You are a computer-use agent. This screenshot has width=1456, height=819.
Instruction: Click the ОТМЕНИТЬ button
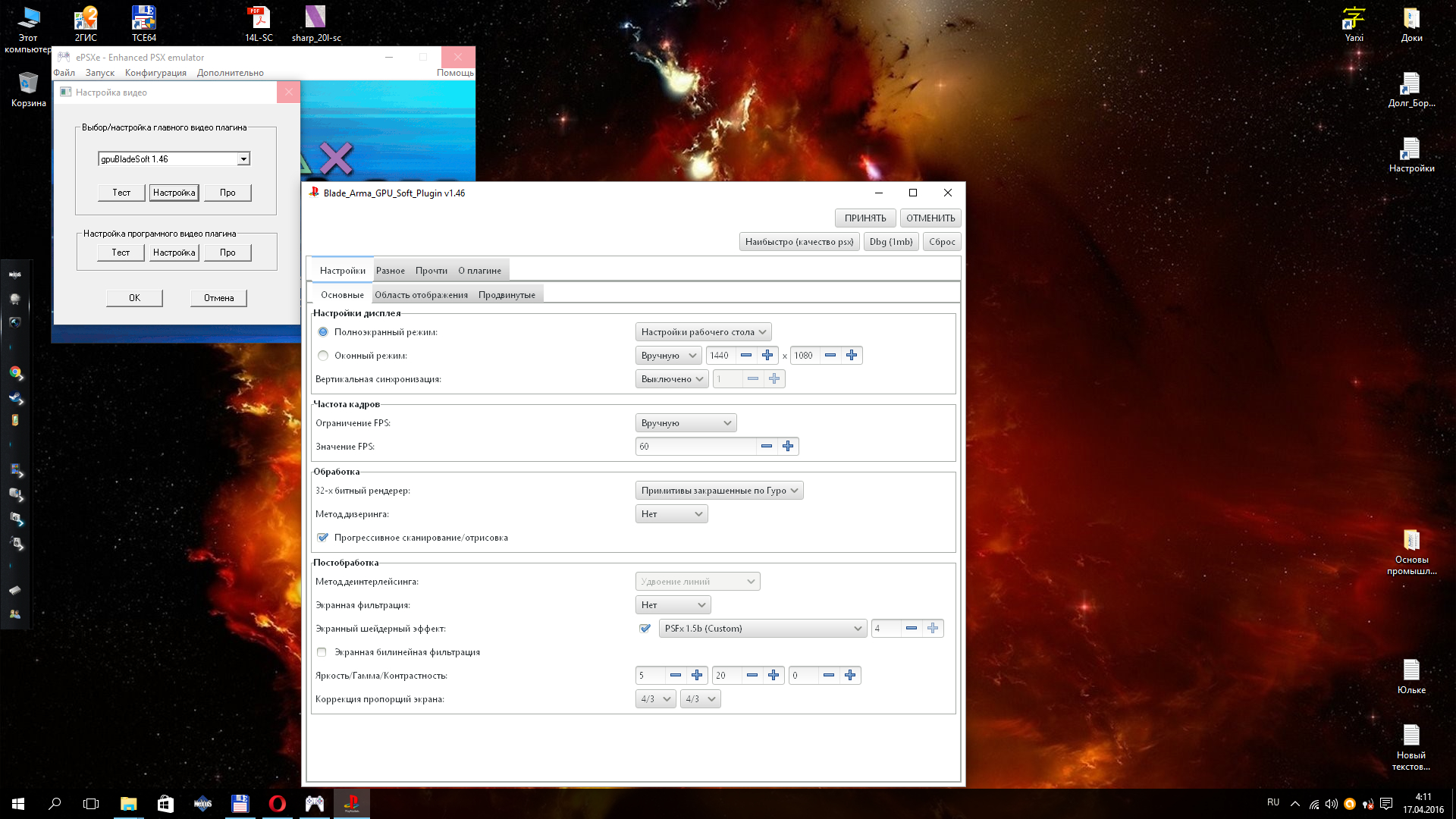pos(930,218)
